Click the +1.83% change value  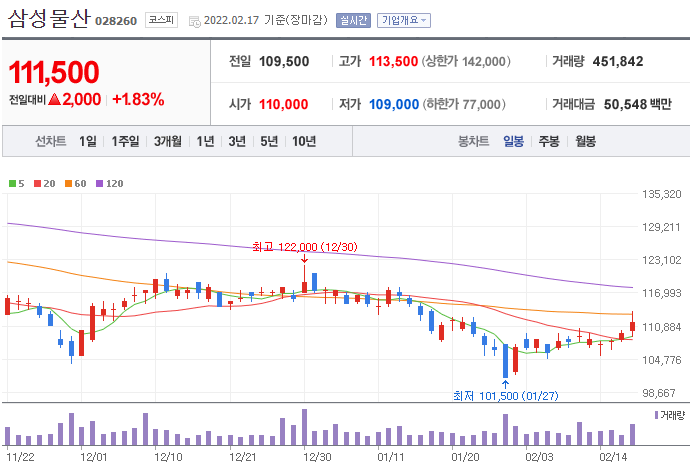(138, 99)
